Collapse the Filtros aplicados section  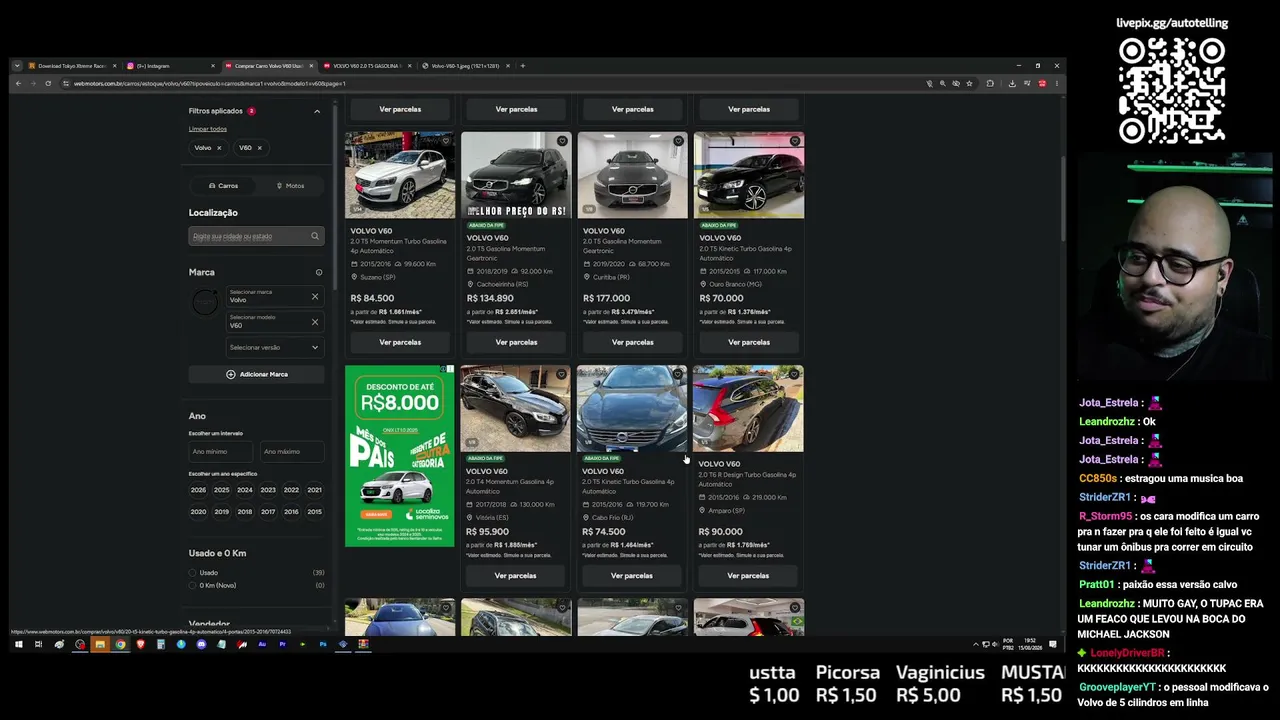coord(317,111)
